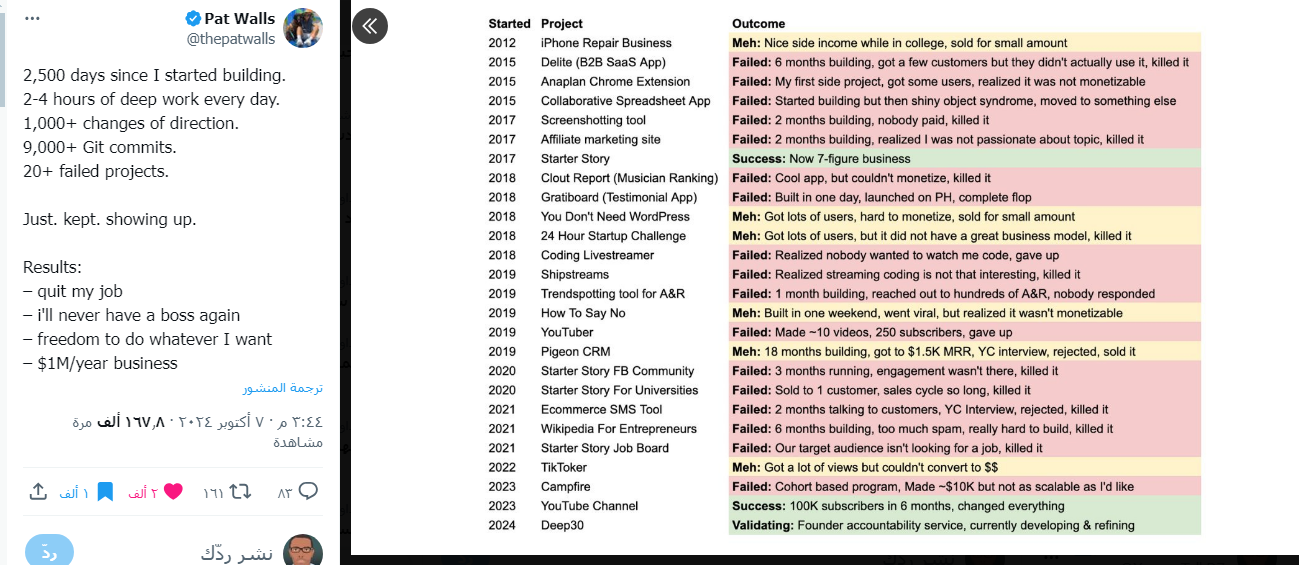Click the reply speech bubble icon
1299x565 pixels.
click(x=308, y=491)
